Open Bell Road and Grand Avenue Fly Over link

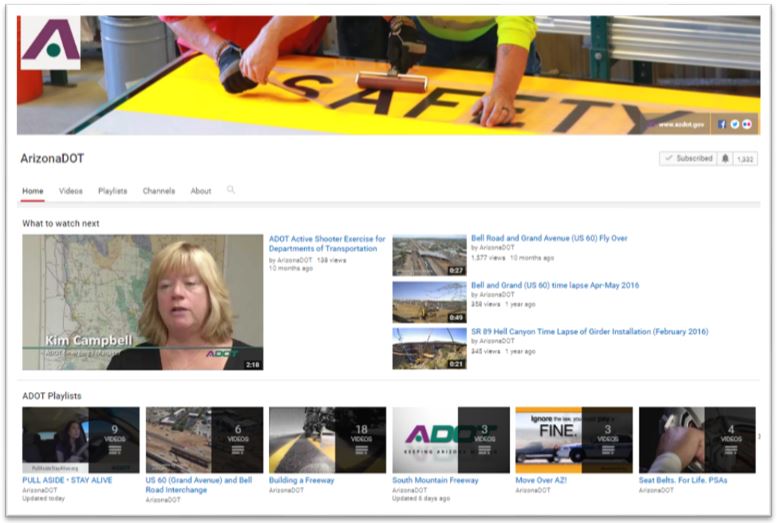[x=549, y=238]
